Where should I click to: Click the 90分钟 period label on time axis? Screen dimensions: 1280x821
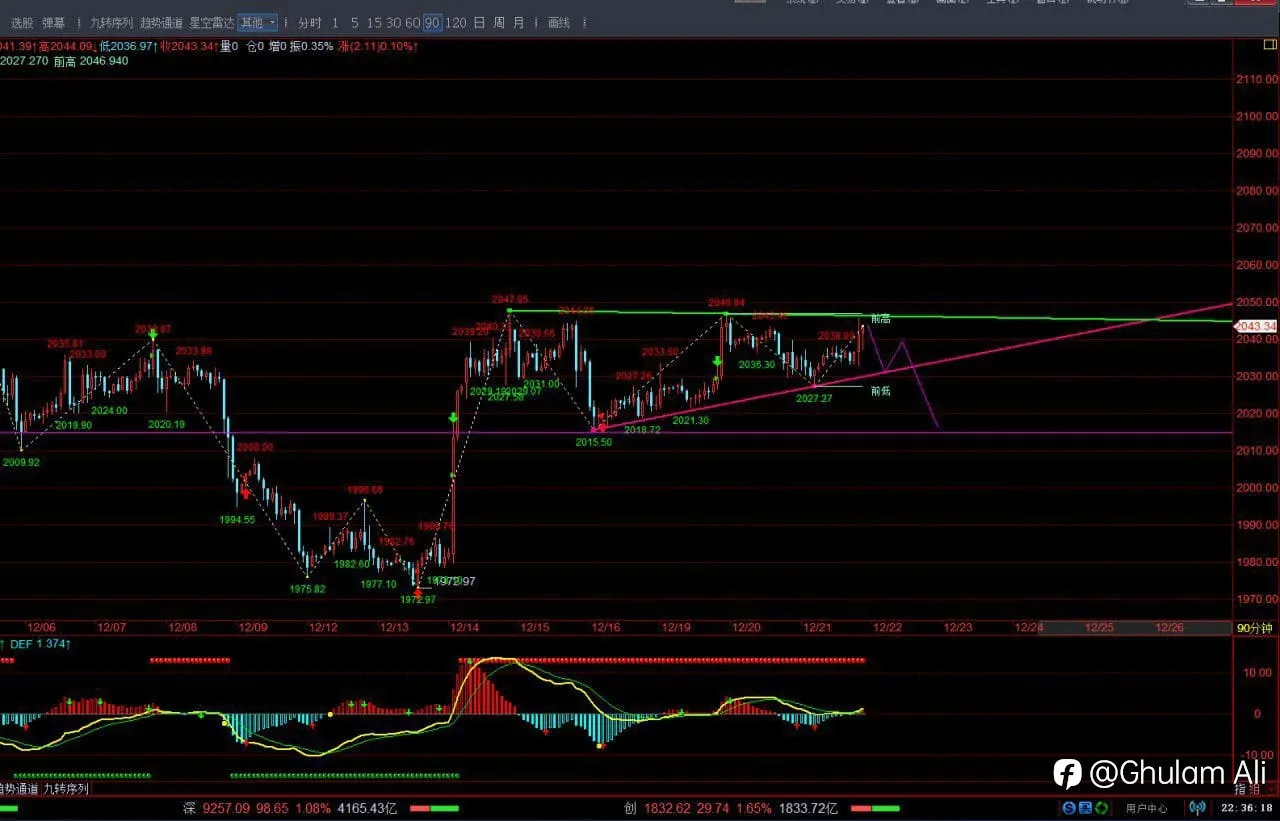click(x=1254, y=628)
